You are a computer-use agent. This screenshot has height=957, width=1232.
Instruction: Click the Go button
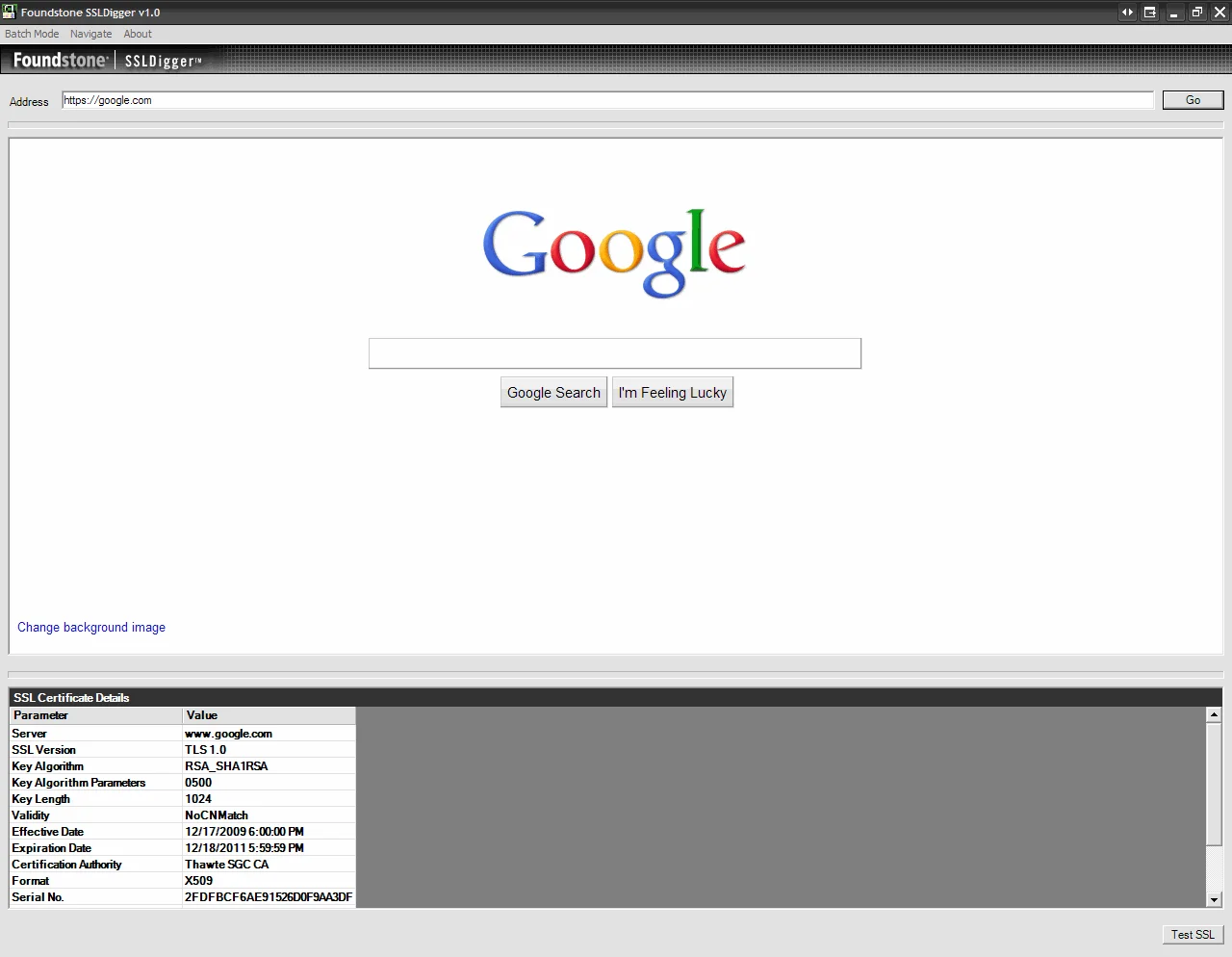click(x=1193, y=100)
